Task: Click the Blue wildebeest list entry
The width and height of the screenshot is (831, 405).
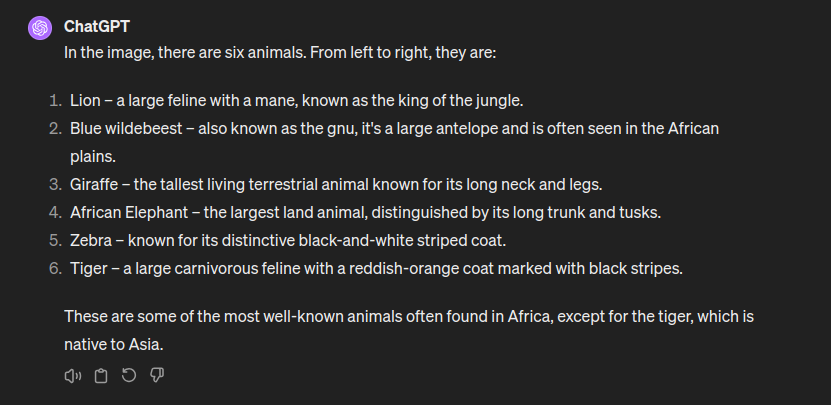Action: [x=394, y=143]
